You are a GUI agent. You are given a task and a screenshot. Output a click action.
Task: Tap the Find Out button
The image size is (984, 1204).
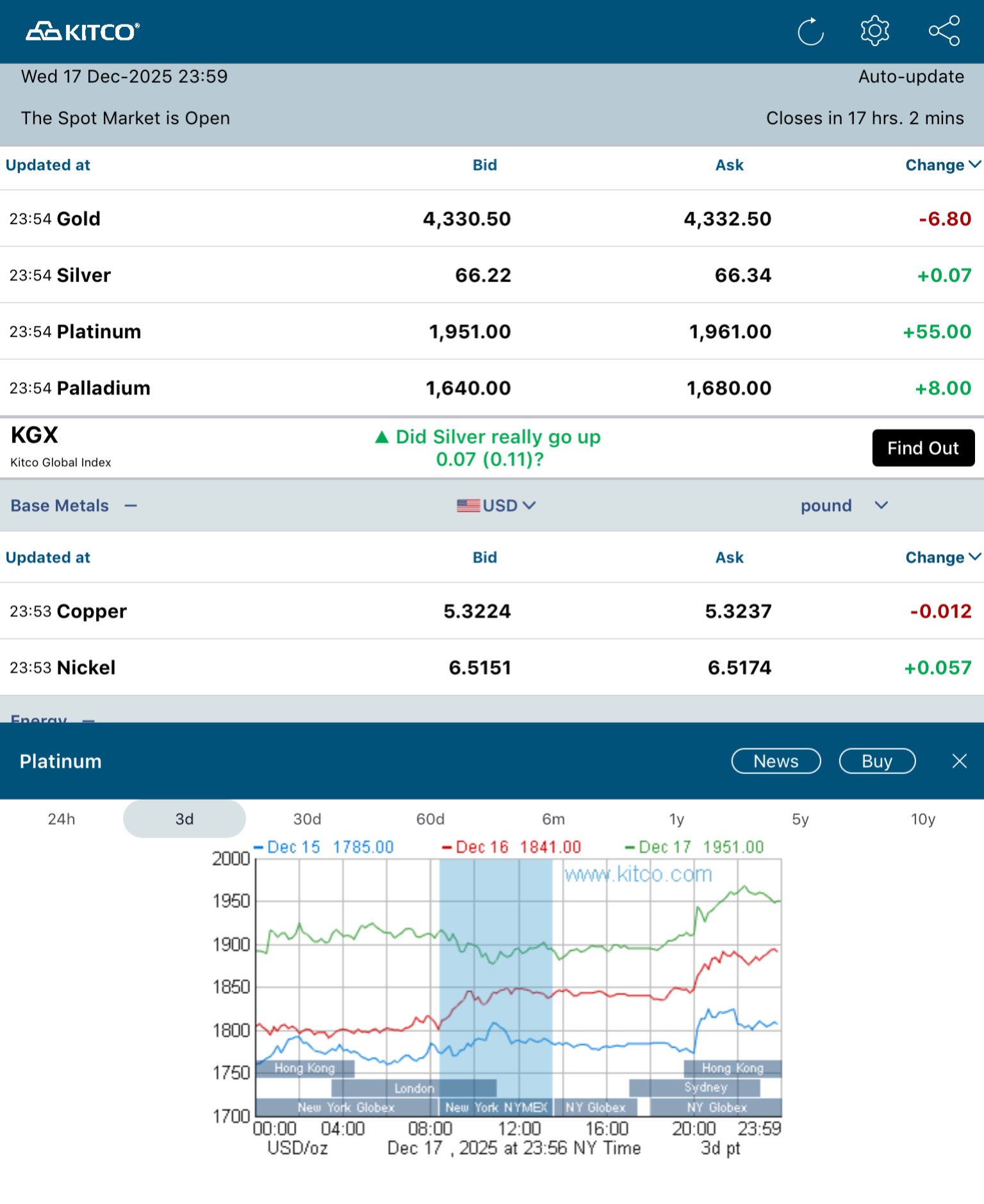click(923, 448)
